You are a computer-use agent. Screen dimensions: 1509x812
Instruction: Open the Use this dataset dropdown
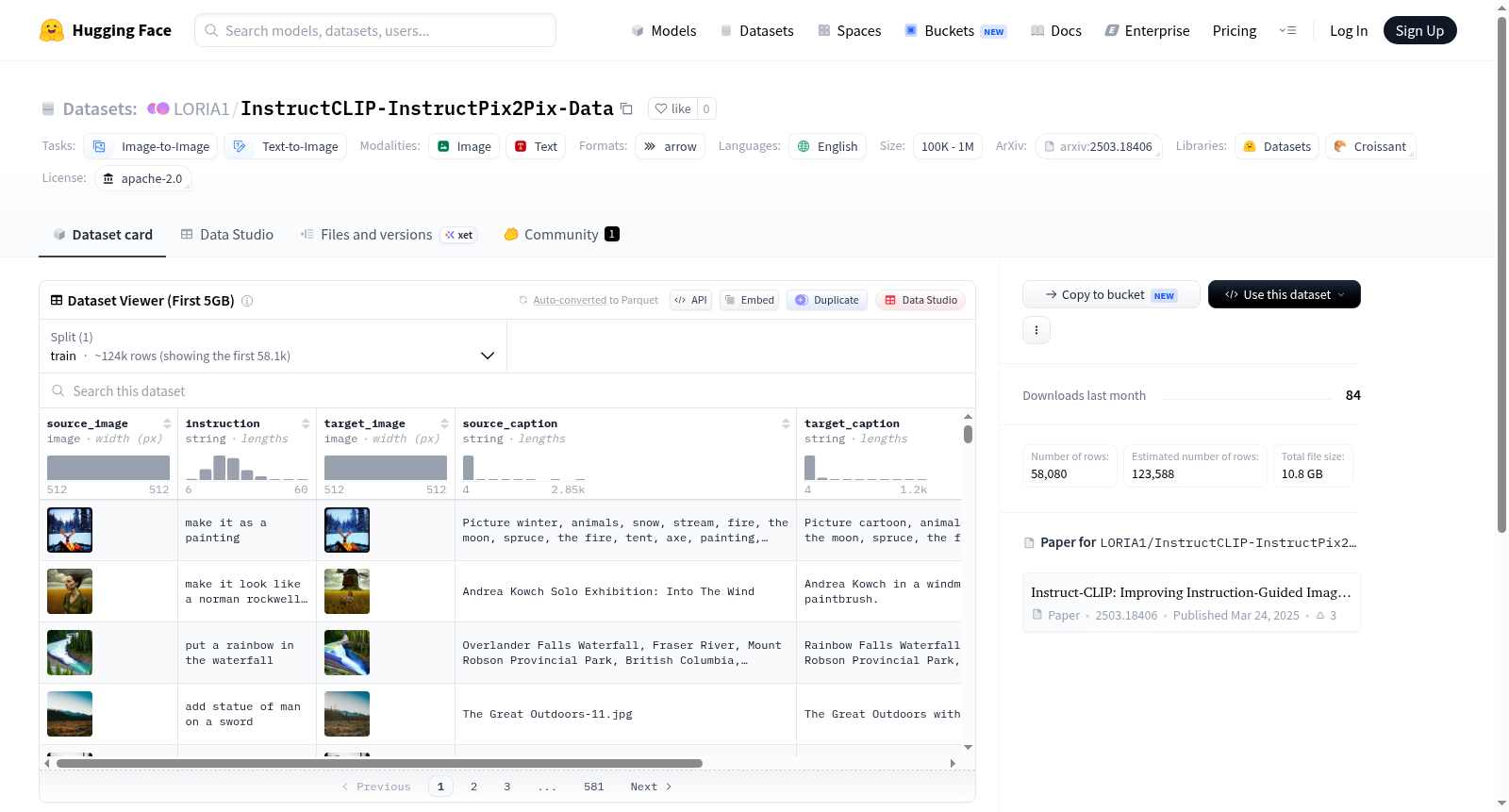(1285, 294)
